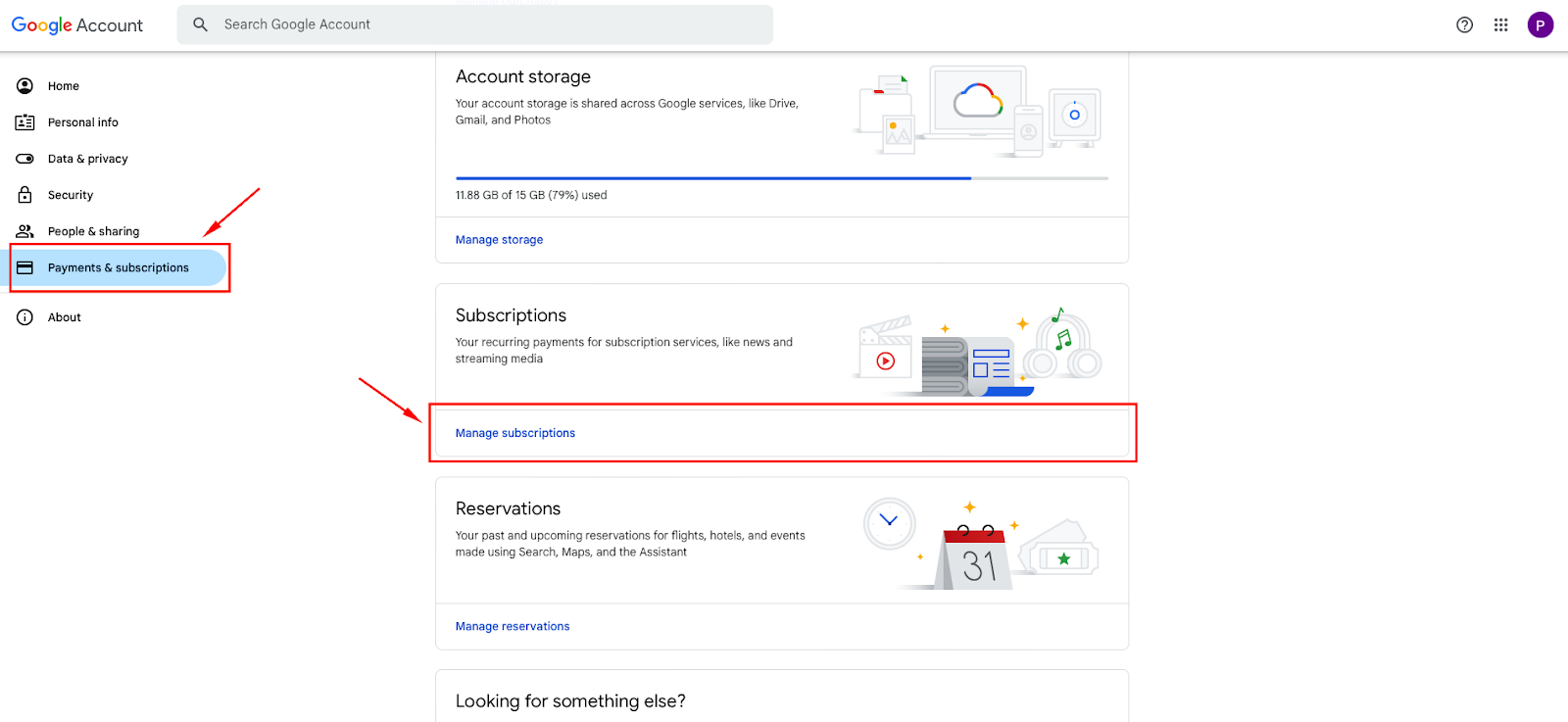Click the Manage reservations link
The width and height of the screenshot is (1568, 722).
(513, 627)
